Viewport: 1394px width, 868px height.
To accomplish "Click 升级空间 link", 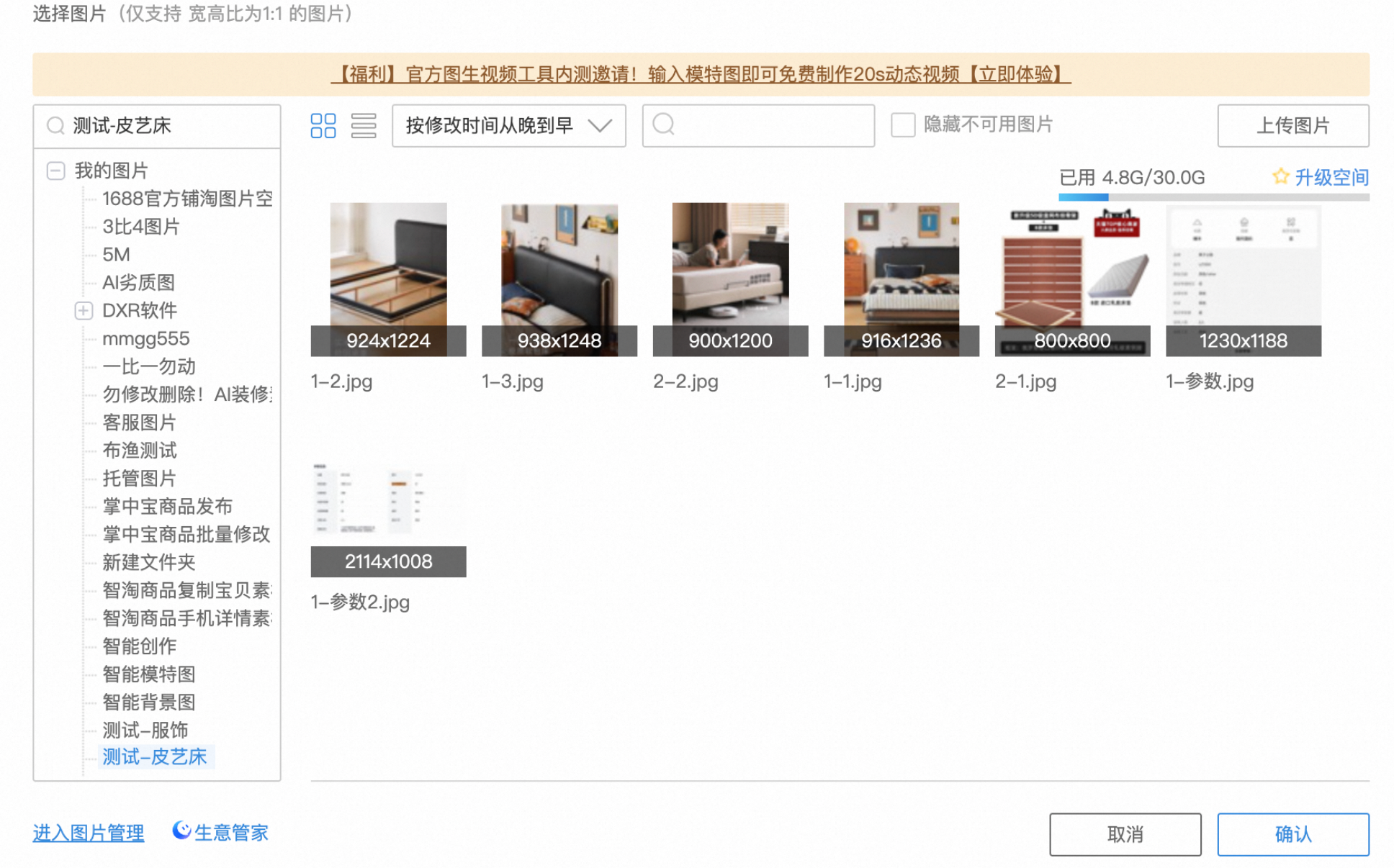I will pyautogui.click(x=1331, y=177).
